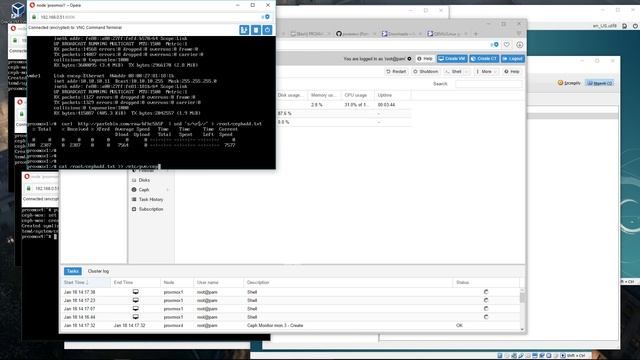Click running monitor icon for 14:17:38 task
The height and width of the screenshot is (360, 640).
pos(136,292)
